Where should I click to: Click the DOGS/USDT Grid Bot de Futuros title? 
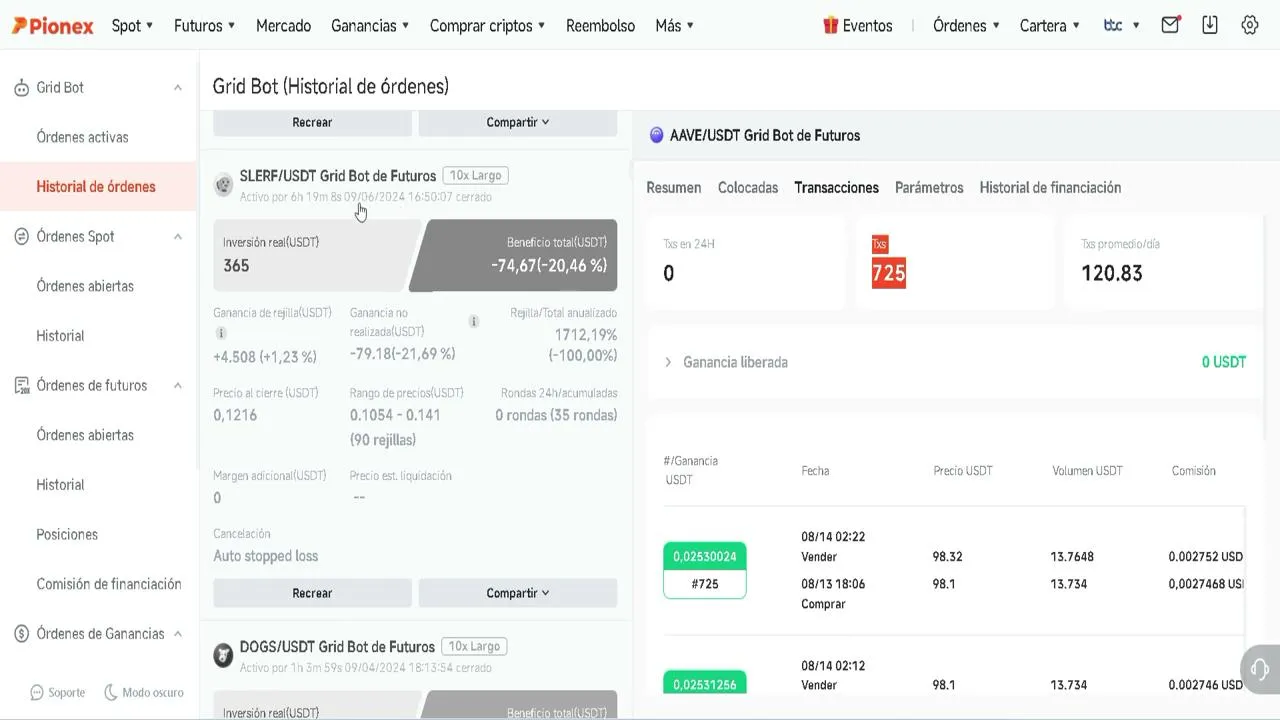(337, 647)
